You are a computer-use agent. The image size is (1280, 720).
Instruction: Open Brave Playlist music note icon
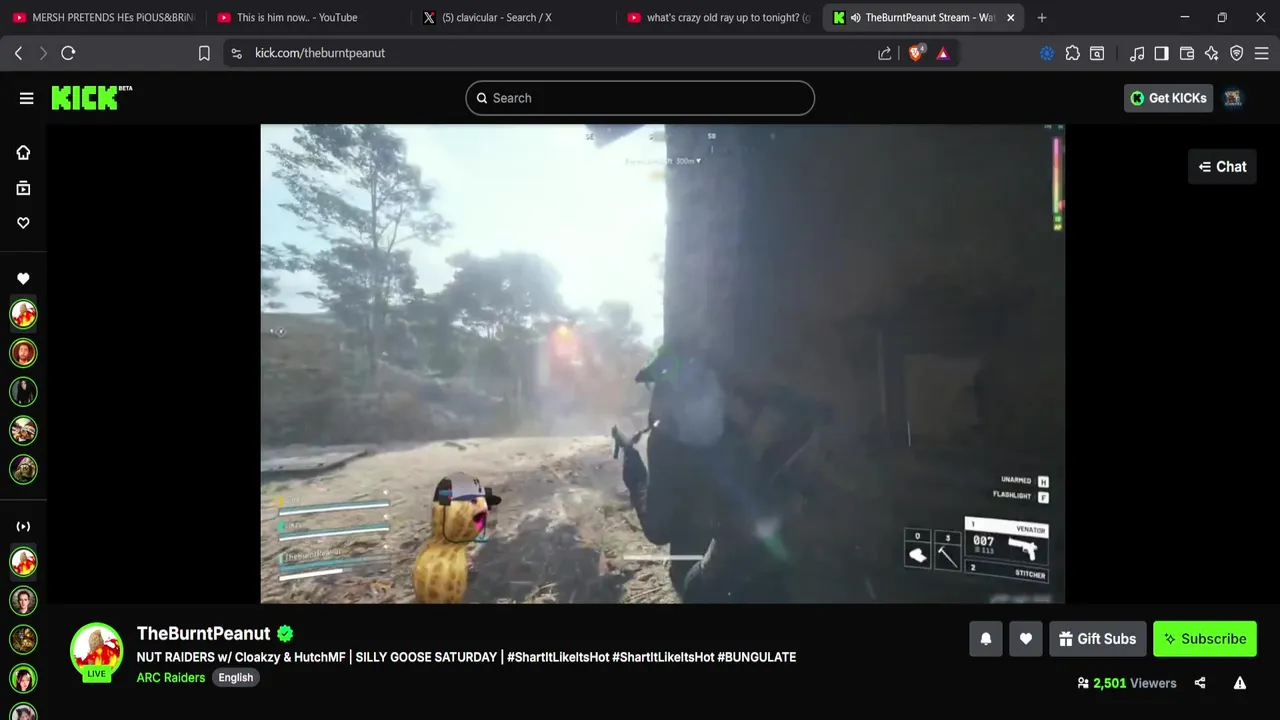tap(1137, 54)
